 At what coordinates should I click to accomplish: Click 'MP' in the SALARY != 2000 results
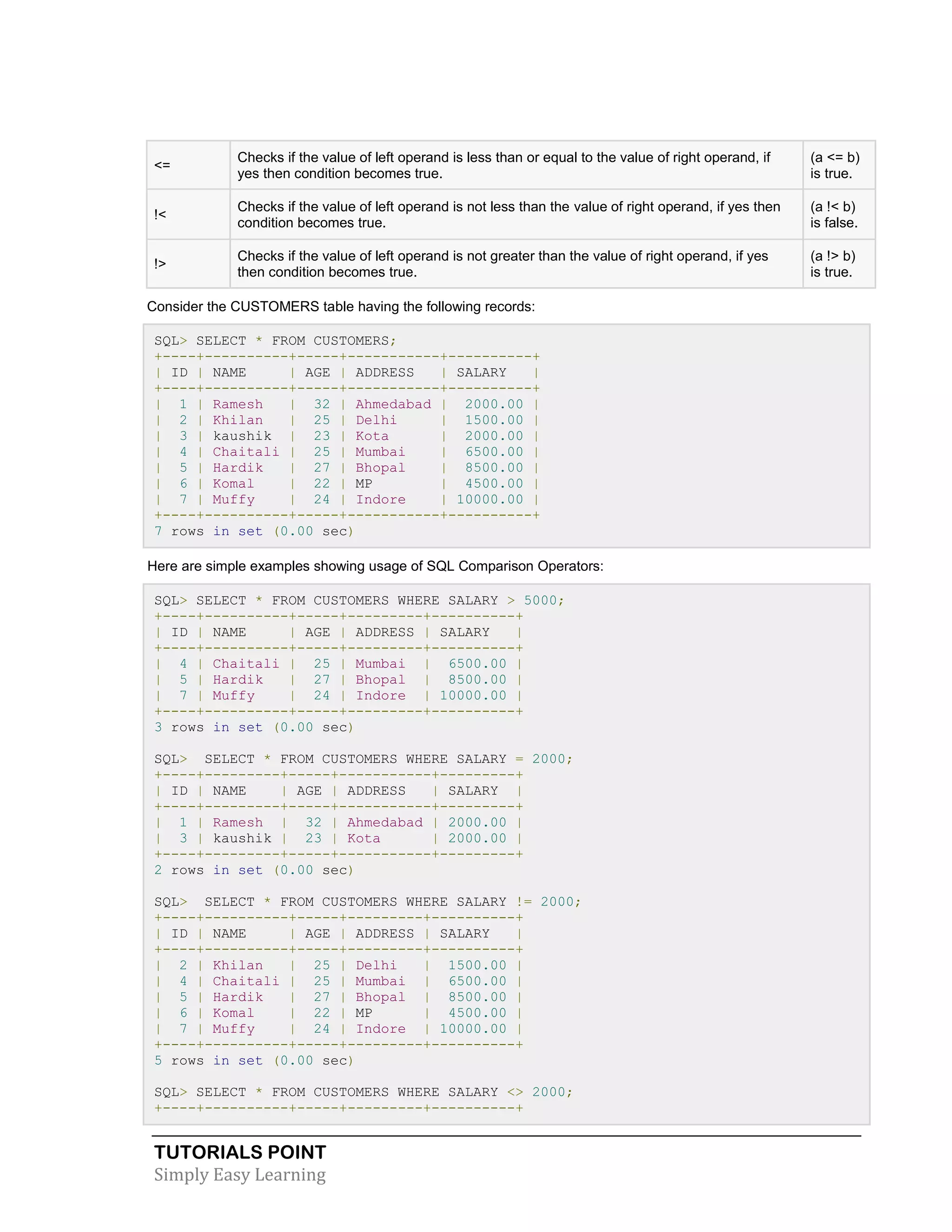pos(364,1013)
